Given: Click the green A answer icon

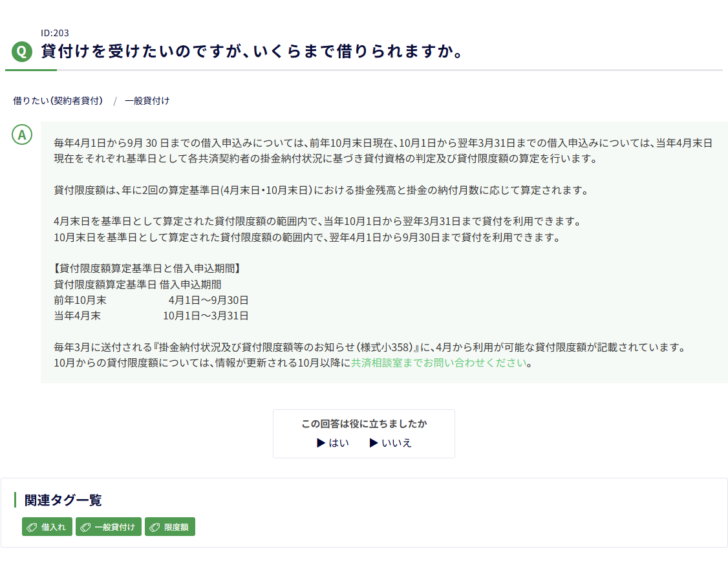Looking at the screenshot, I should pos(22,135).
